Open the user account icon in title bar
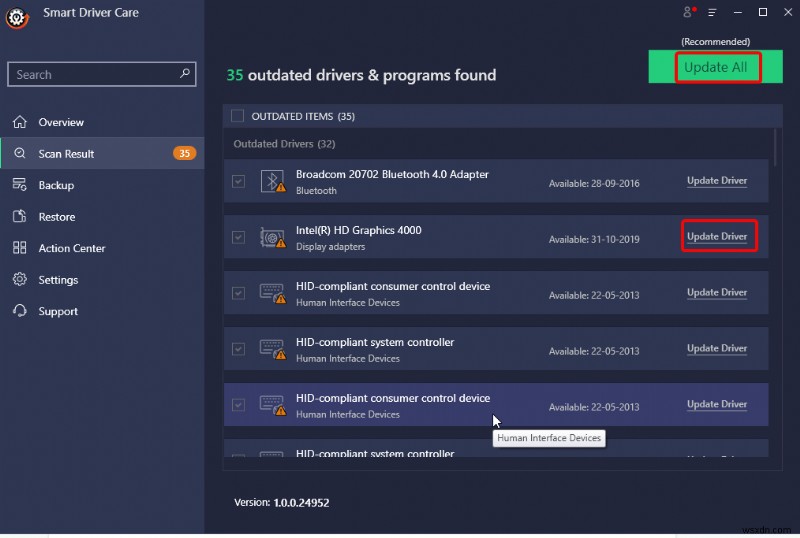Image resolution: width=800 pixels, height=538 pixels. pos(689,12)
